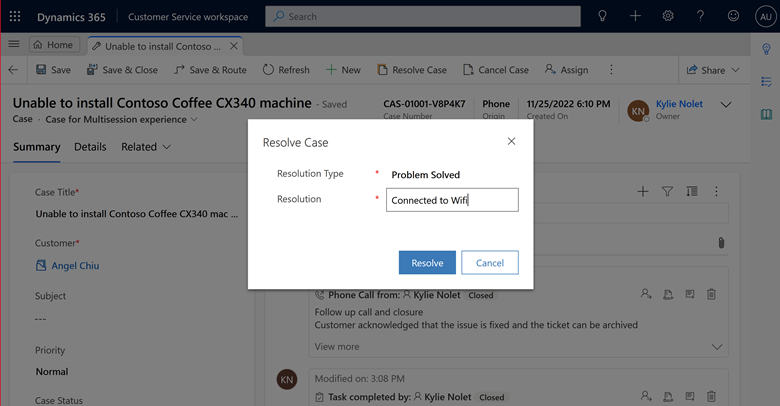Expand View more on phone call activity
Image resolution: width=780 pixels, height=406 pixels.
(x=337, y=347)
